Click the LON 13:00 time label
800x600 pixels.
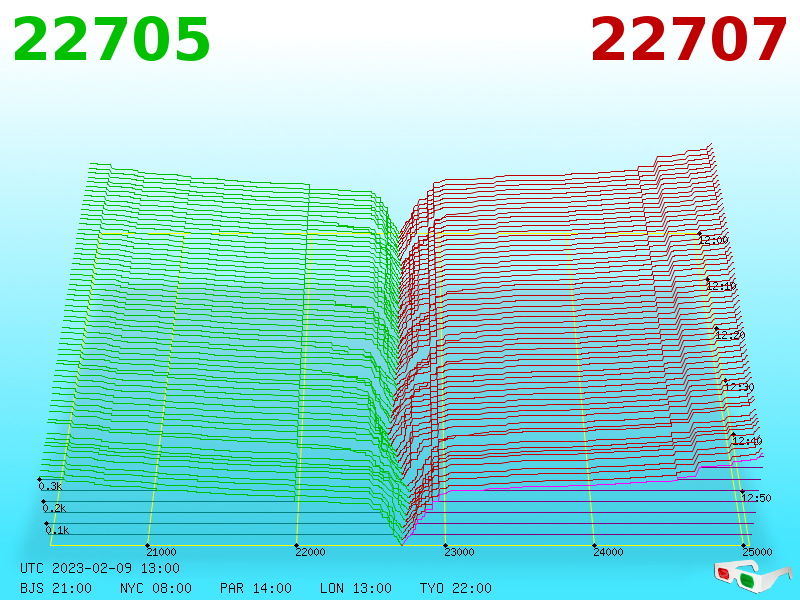pyautogui.click(x=356, y=588)
